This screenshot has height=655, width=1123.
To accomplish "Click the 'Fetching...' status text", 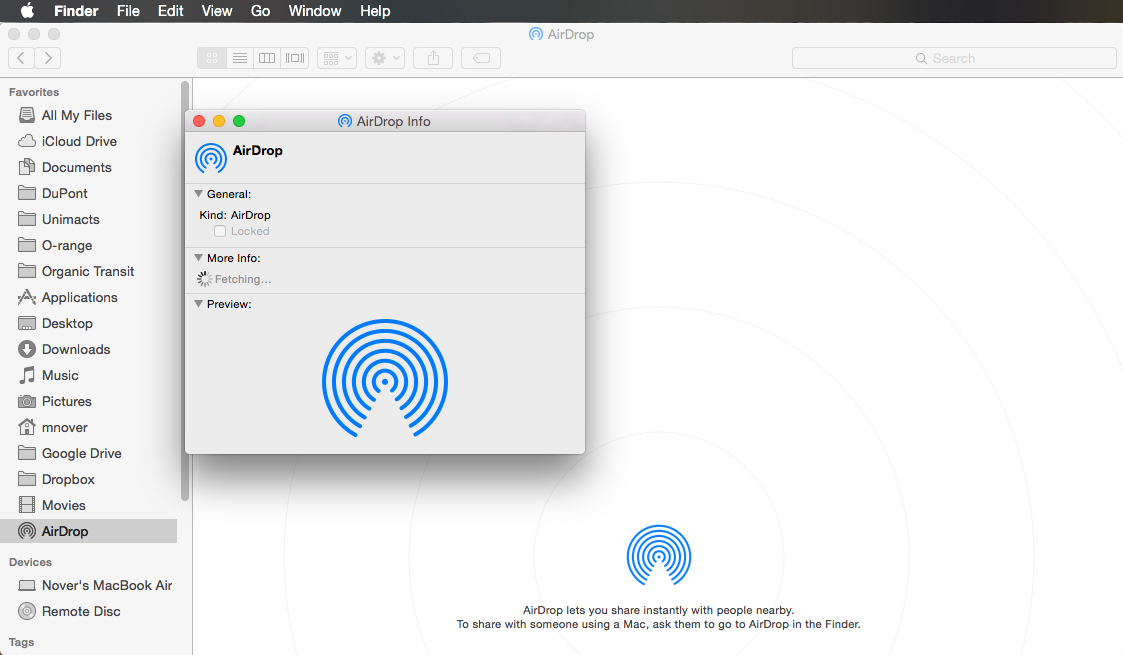I will [243, 279].
